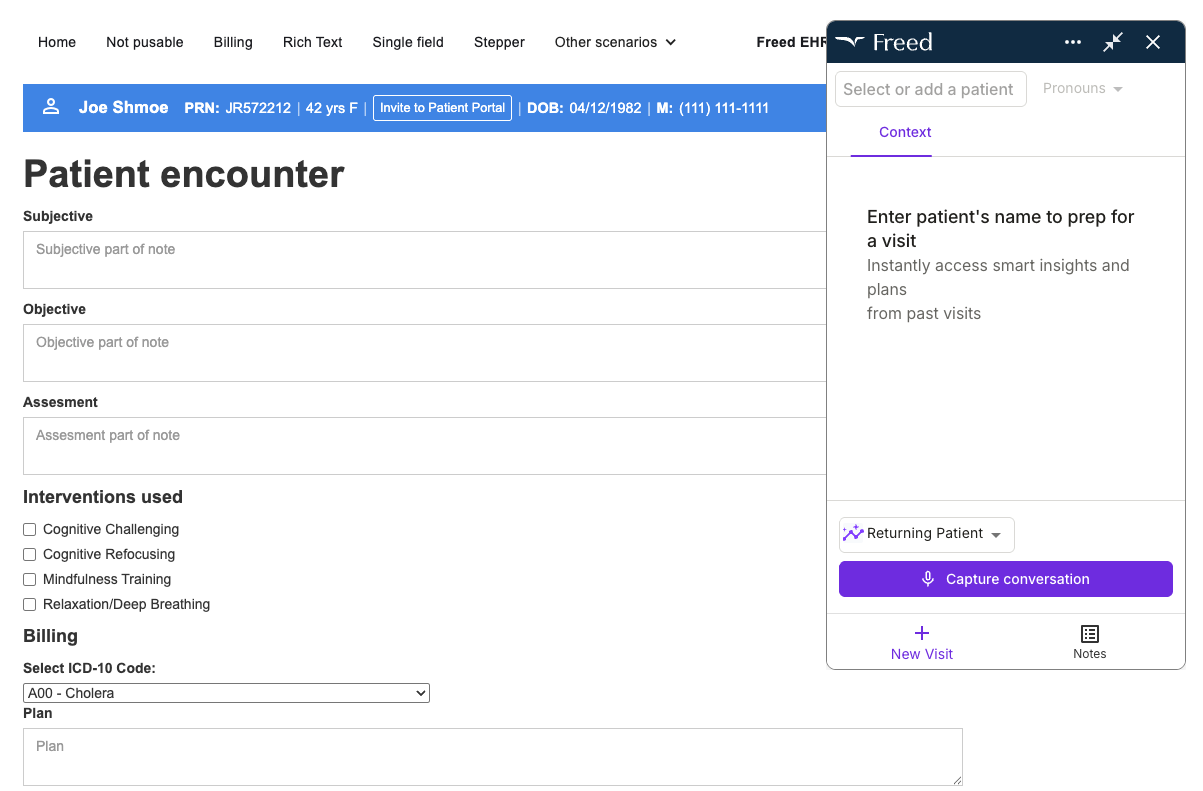This screenshot has width=1203, height=791.
Task: Enable Mindfulness Training checkbox
Action: click(29, 579)
